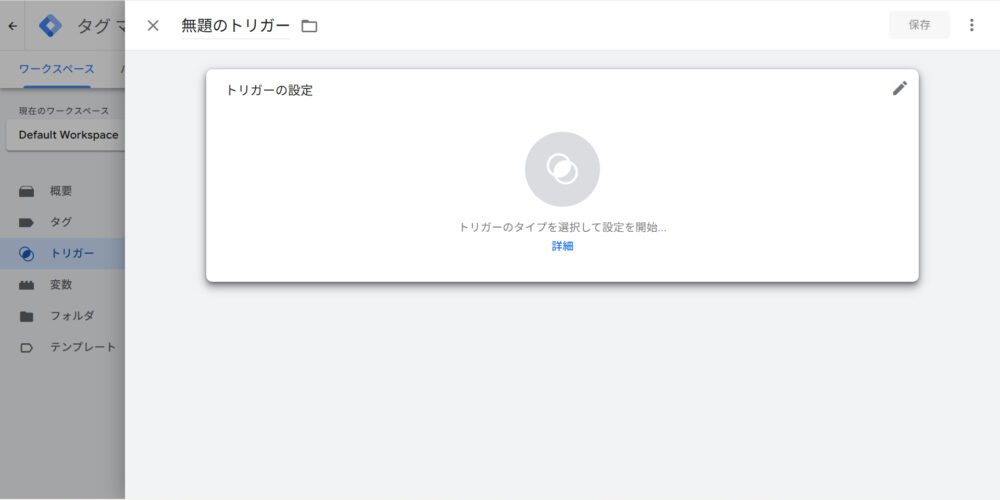Open the 変数 variables icon in the sidebar
Screen dimensions: 1000x500
[27, 285]
